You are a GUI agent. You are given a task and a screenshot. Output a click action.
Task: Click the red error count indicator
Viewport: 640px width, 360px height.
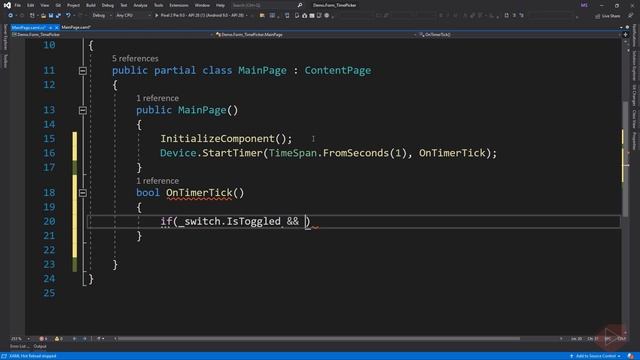coord(43,339)
